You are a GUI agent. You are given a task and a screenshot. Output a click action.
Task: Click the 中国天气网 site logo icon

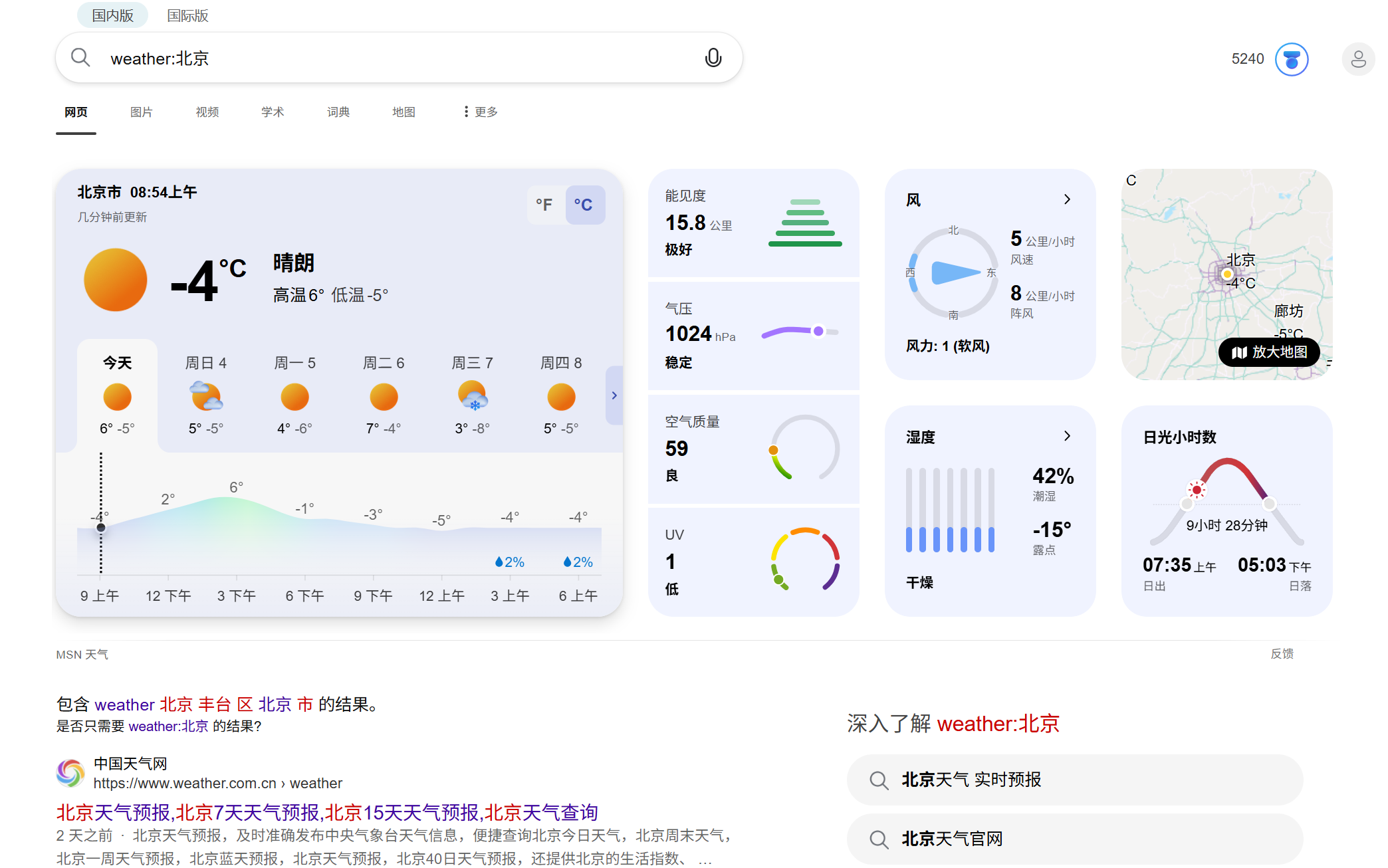pos(70,773)
